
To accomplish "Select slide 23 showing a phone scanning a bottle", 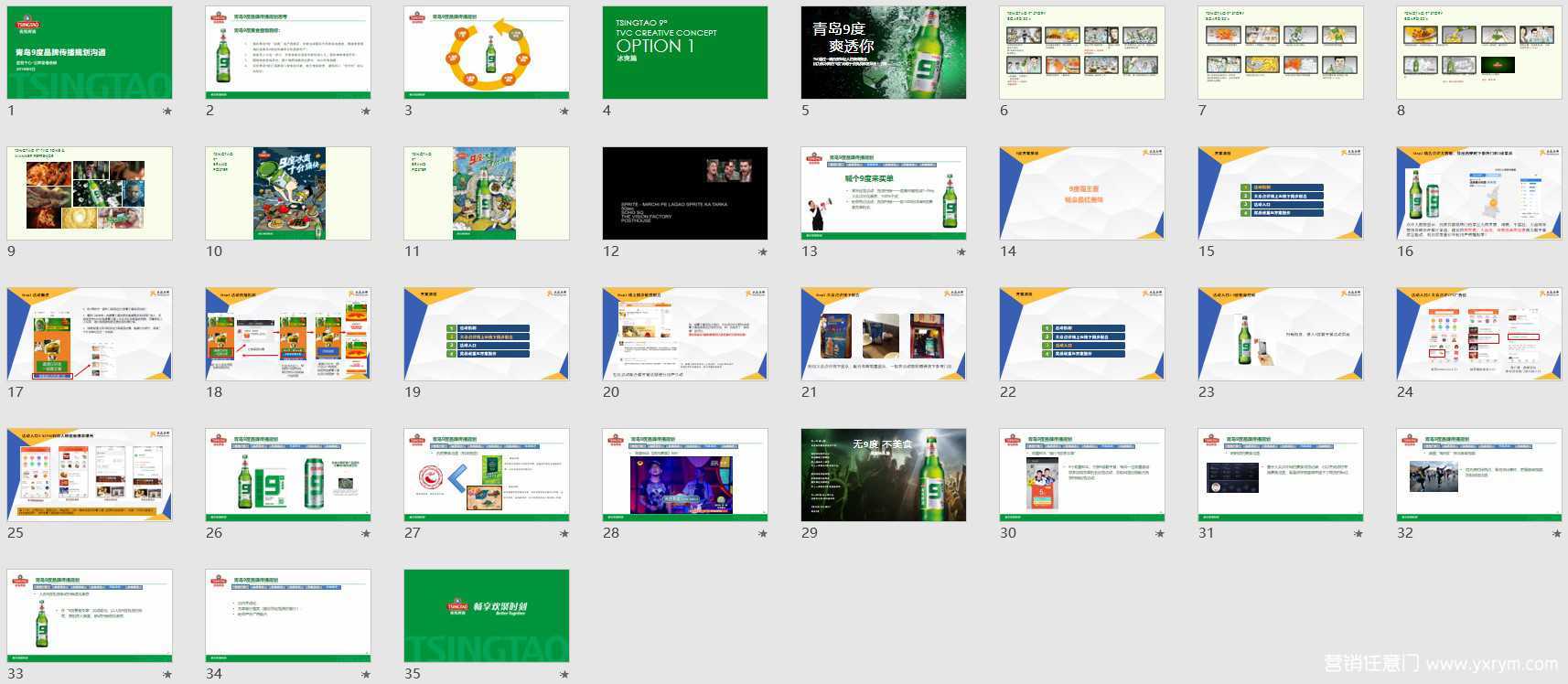I will (1281, 335).
